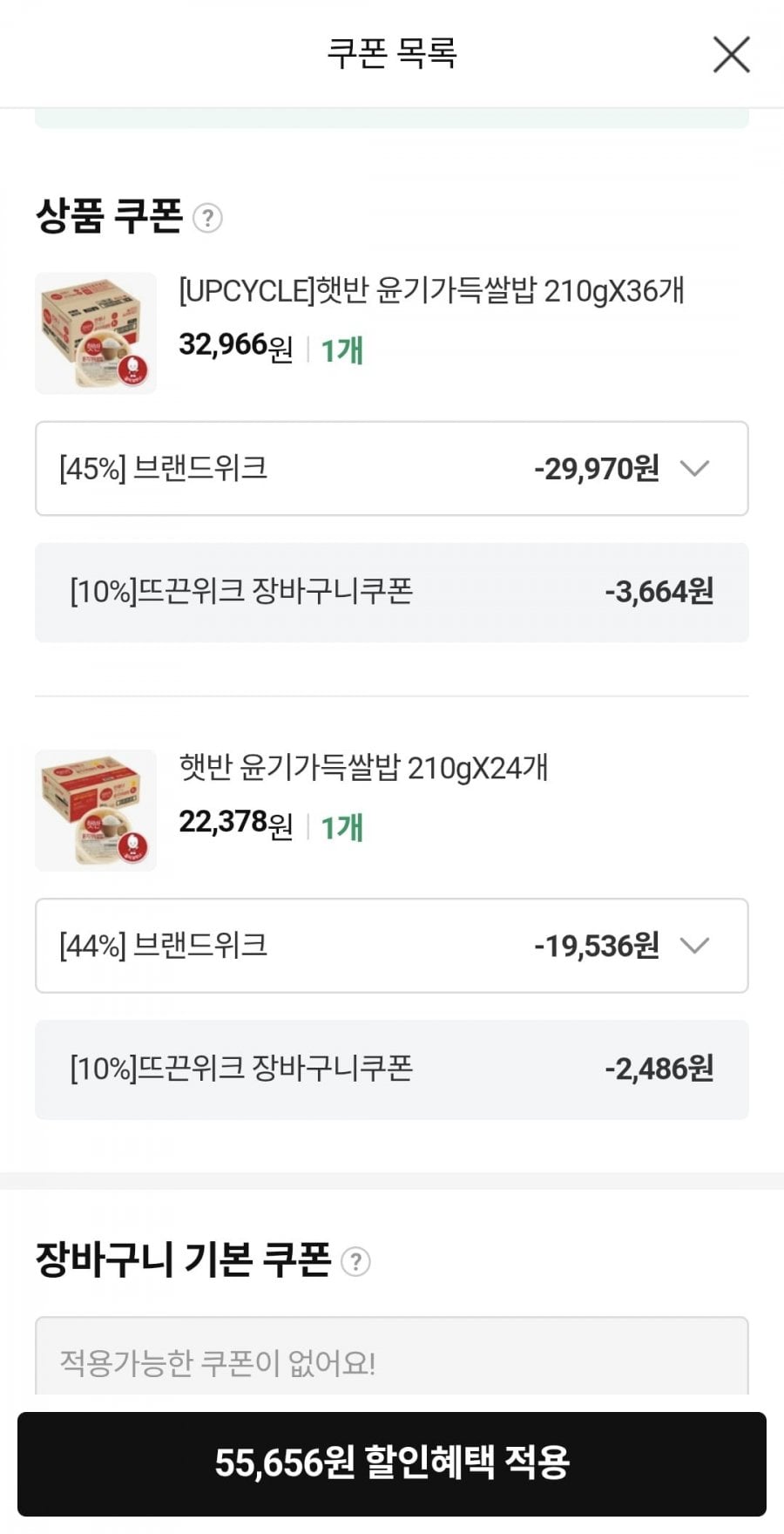Tap the help icon beside 장바구니 기본 쿠폰
Screen dimensions: 784x1534
355,1261
